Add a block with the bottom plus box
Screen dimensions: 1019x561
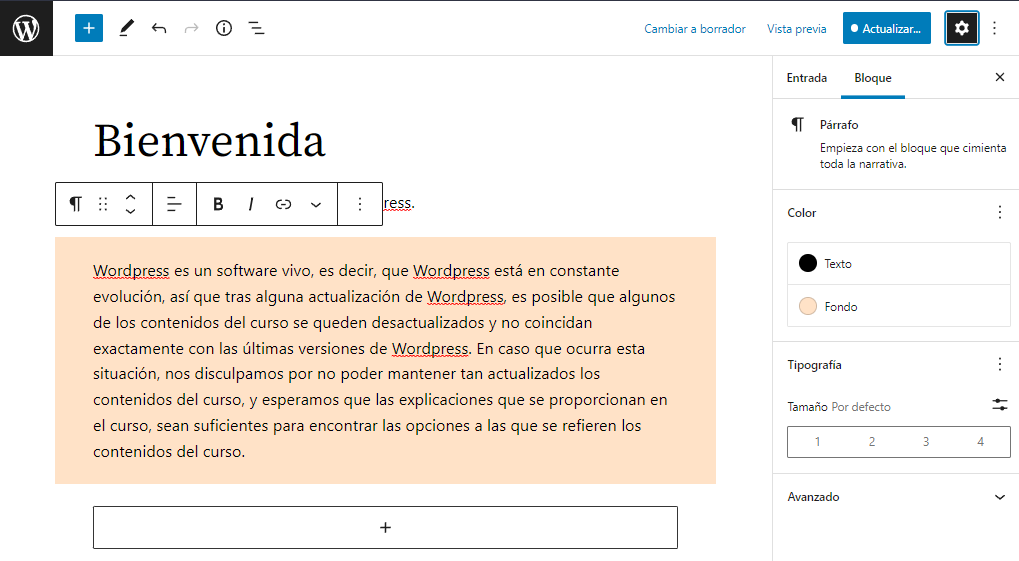385,527
